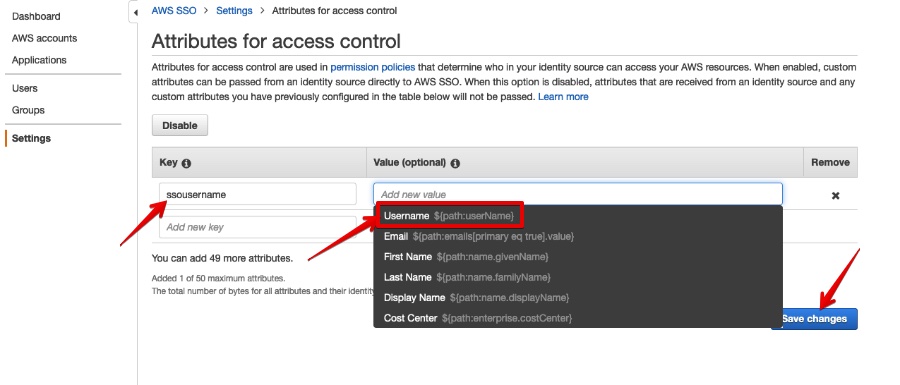Open Dashboard in the sidebar

[x=36, y=17]
